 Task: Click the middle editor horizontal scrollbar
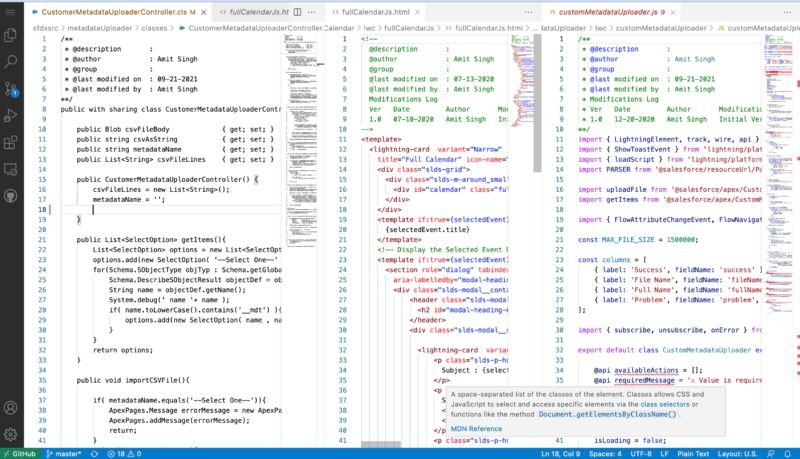click(x=381, y=444)
